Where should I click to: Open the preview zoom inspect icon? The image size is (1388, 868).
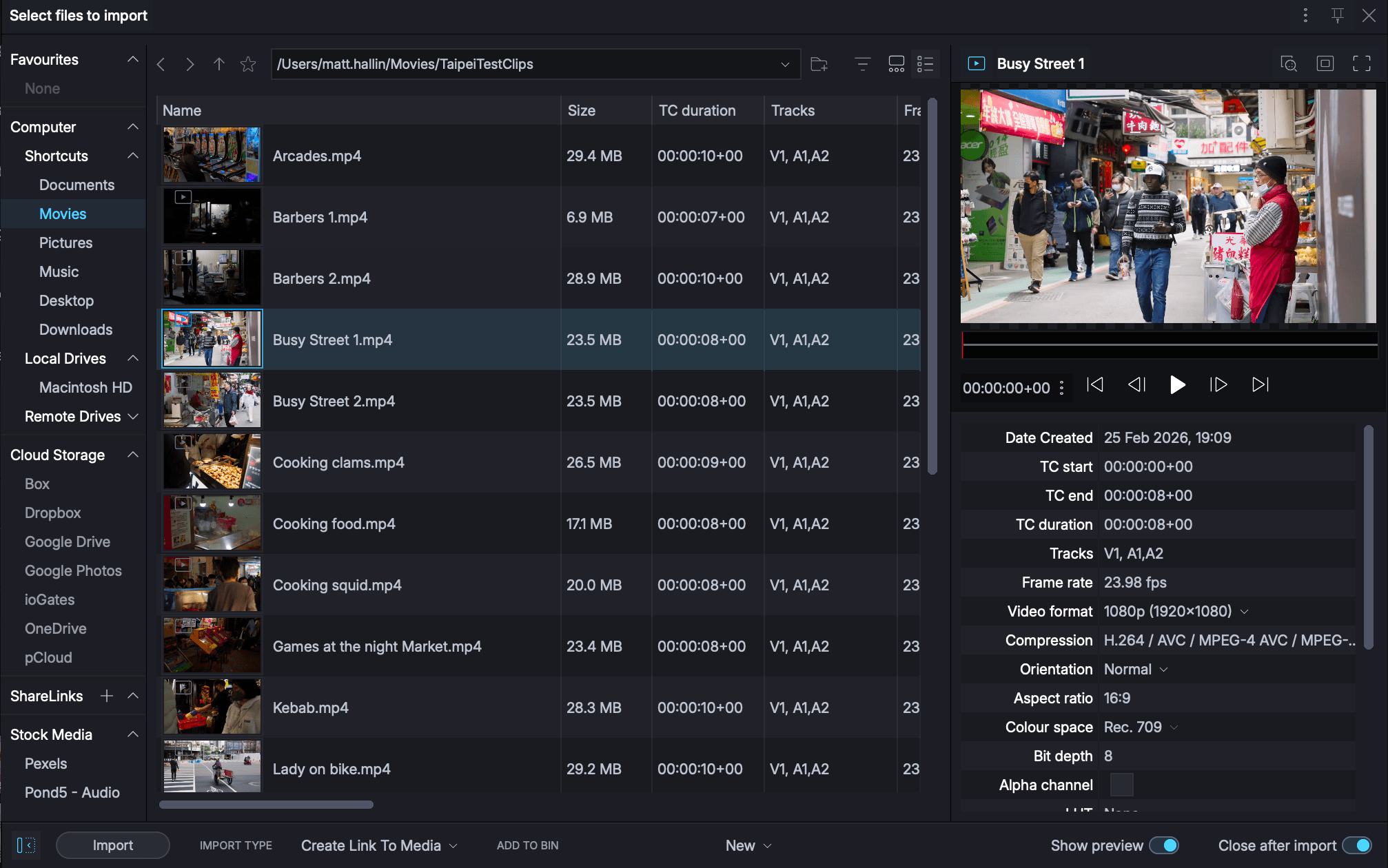[1289, 63]
